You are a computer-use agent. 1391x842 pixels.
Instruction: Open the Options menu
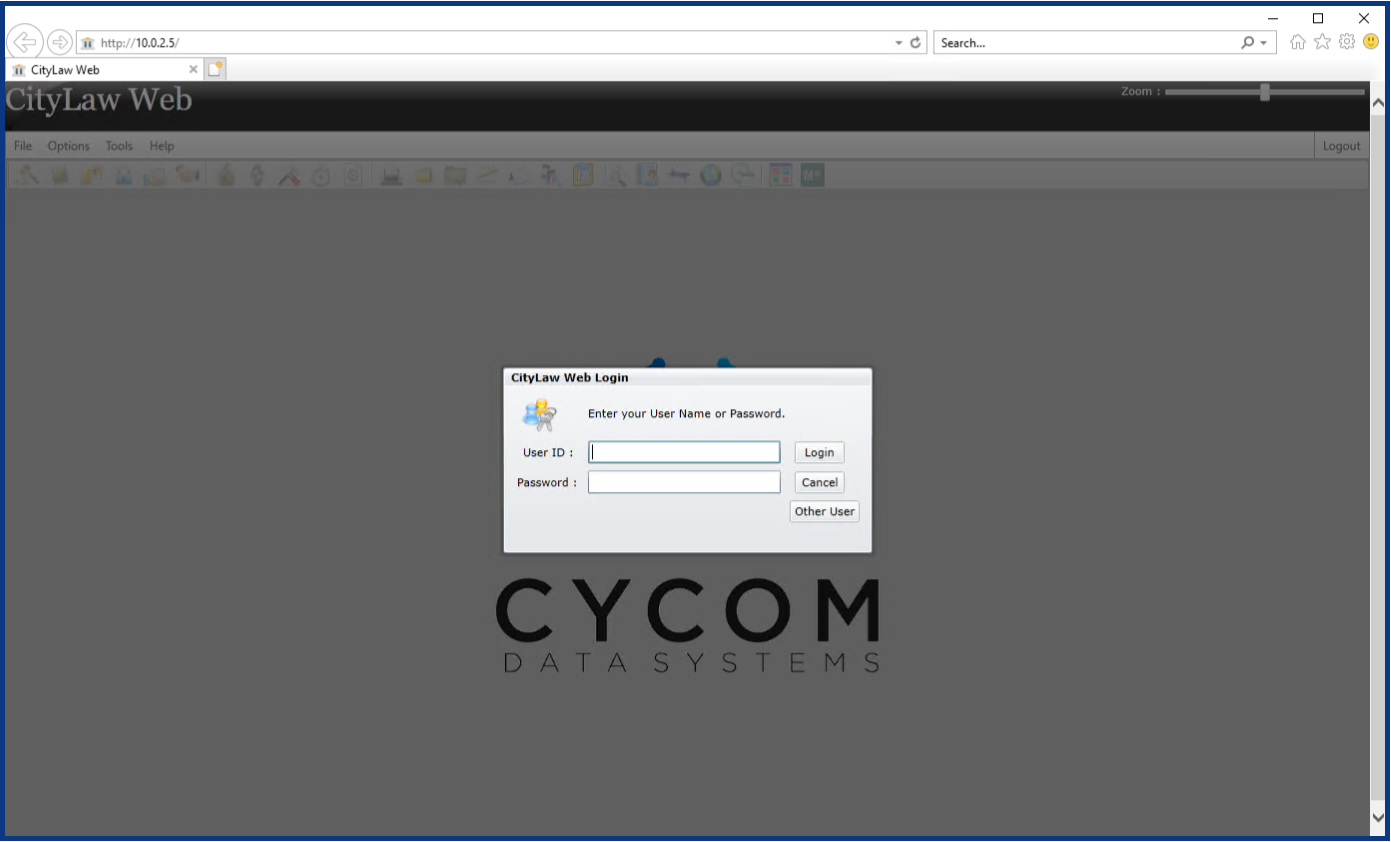[x=68, y=145]
